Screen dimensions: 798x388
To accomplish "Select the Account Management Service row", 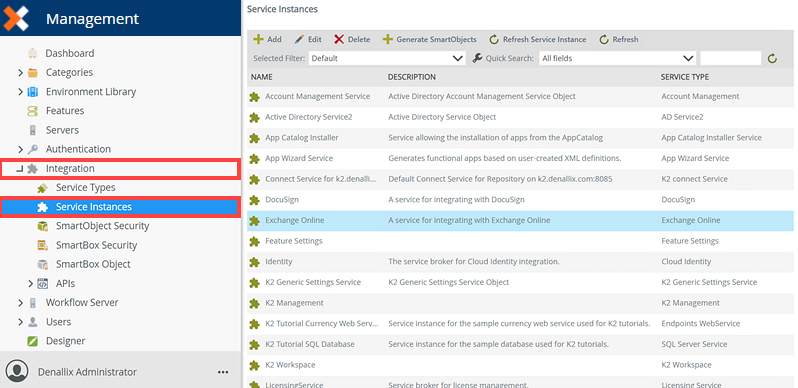I will 521,96.
